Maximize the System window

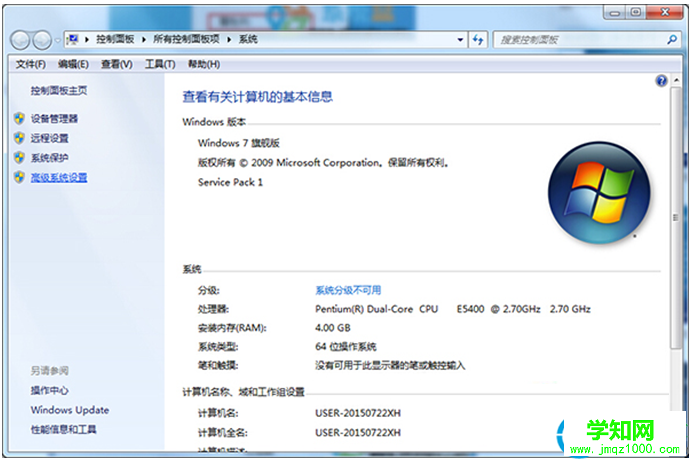tap(635, 13)
